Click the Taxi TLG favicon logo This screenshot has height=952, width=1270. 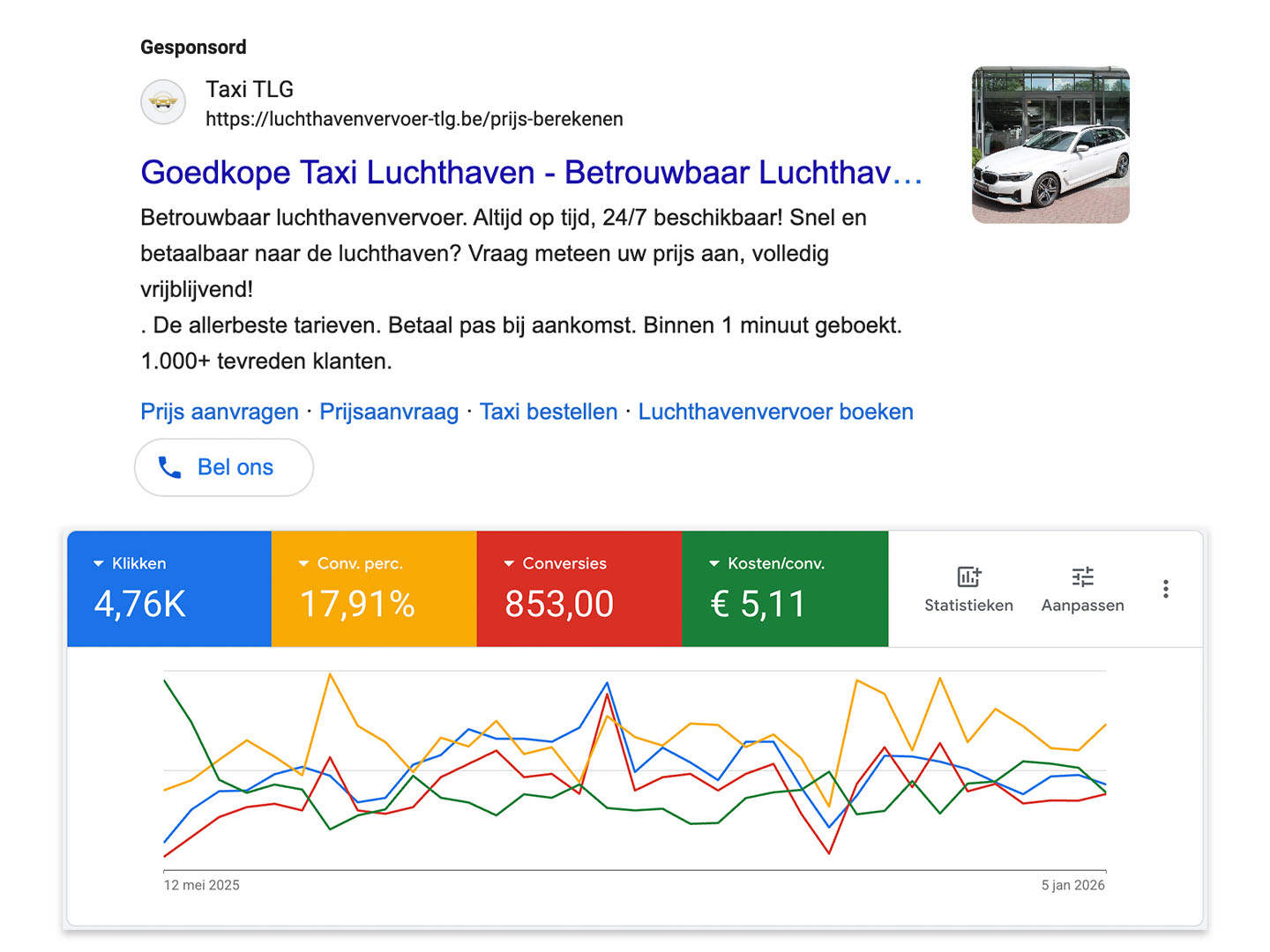163,102
